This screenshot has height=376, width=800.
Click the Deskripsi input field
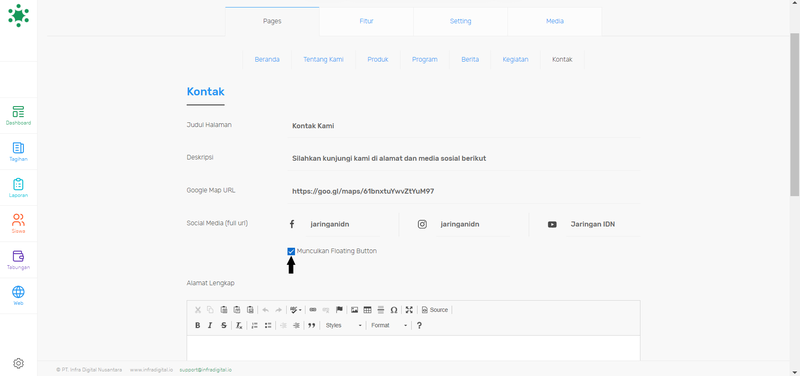464,158
